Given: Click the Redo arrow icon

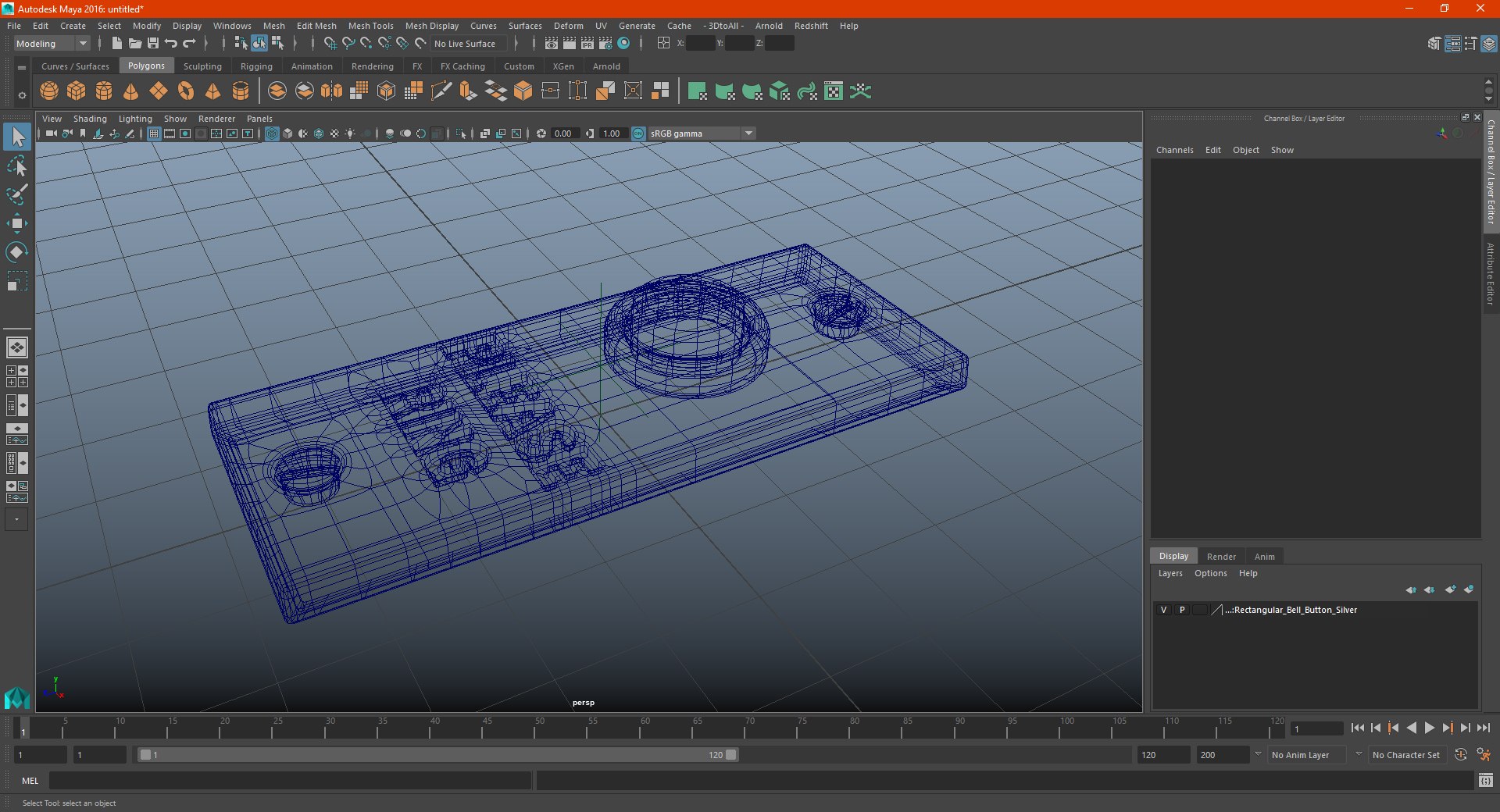Looking at the screenshot, I should (x=189, y=44).
